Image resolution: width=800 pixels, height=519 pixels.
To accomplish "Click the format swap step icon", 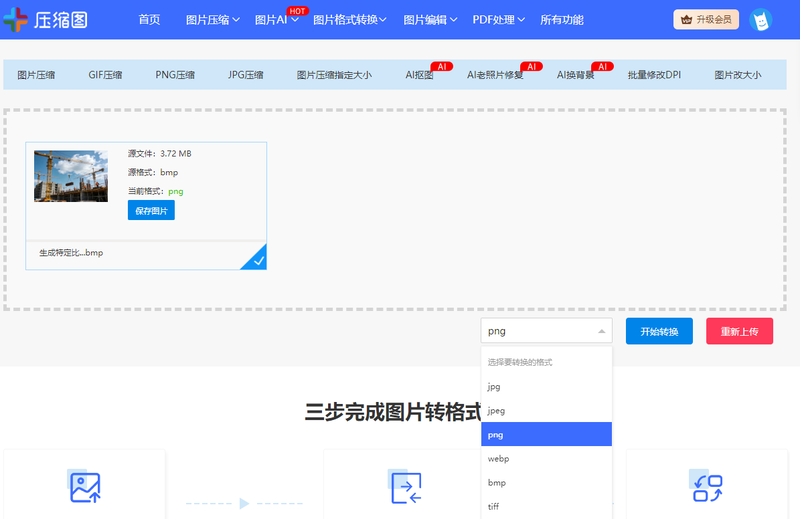I will click(706, 486).
